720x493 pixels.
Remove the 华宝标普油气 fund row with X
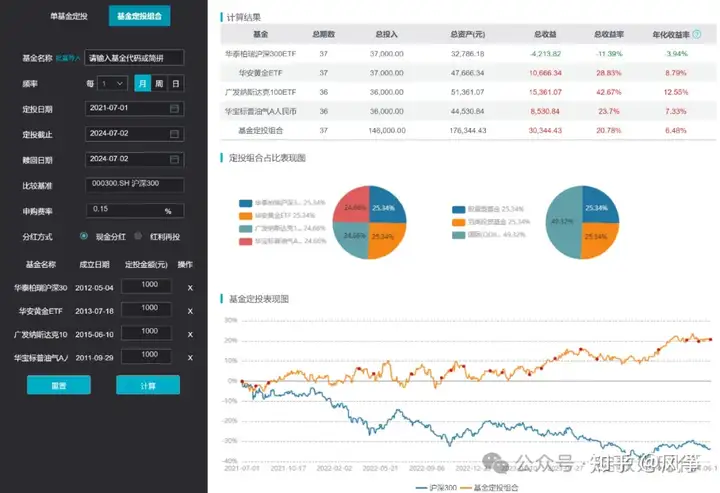190,358
